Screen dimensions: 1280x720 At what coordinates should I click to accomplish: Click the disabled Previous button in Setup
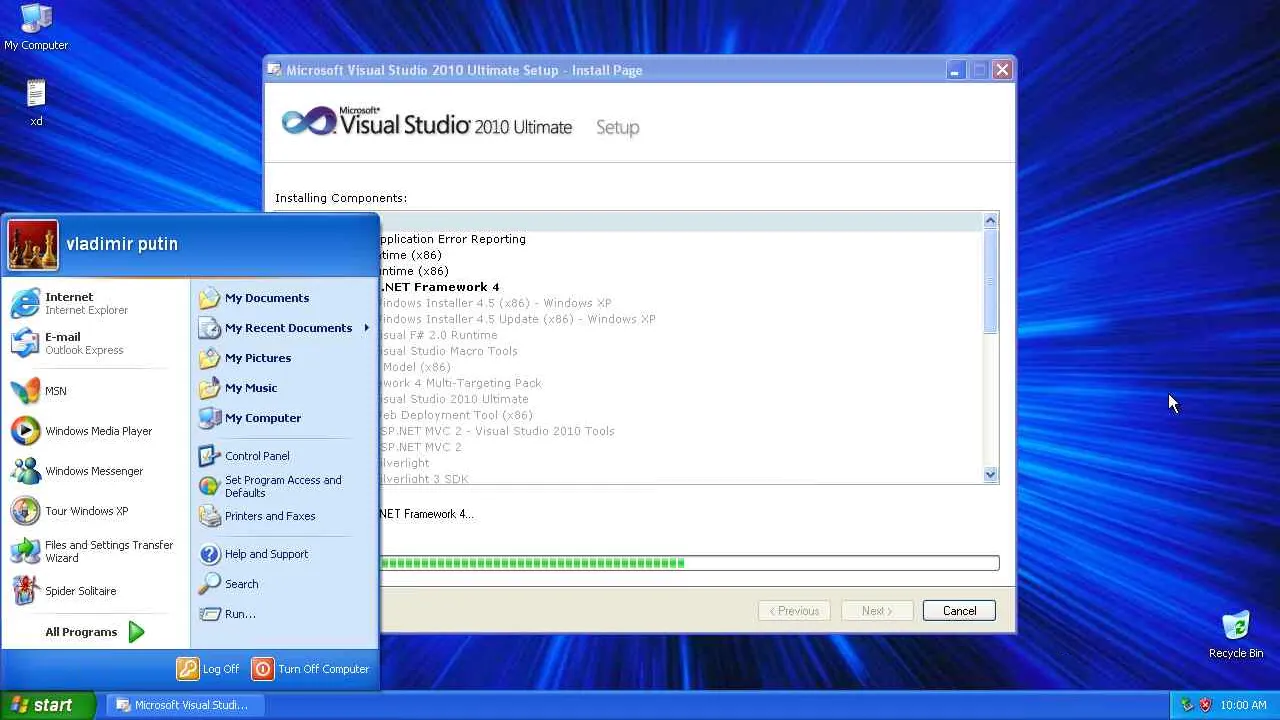794,611
